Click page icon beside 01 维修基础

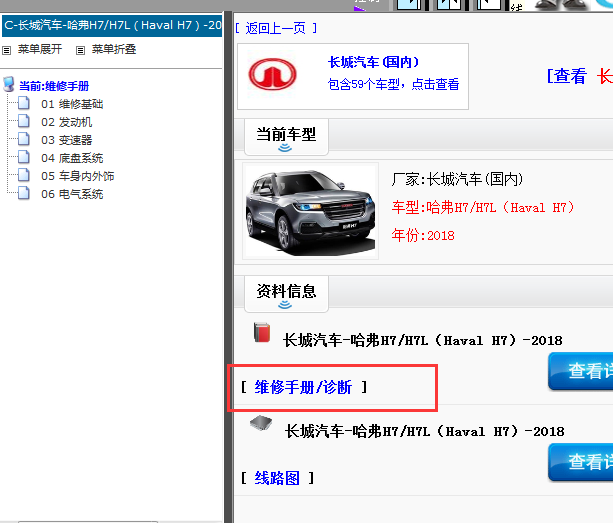coord(24,103)
